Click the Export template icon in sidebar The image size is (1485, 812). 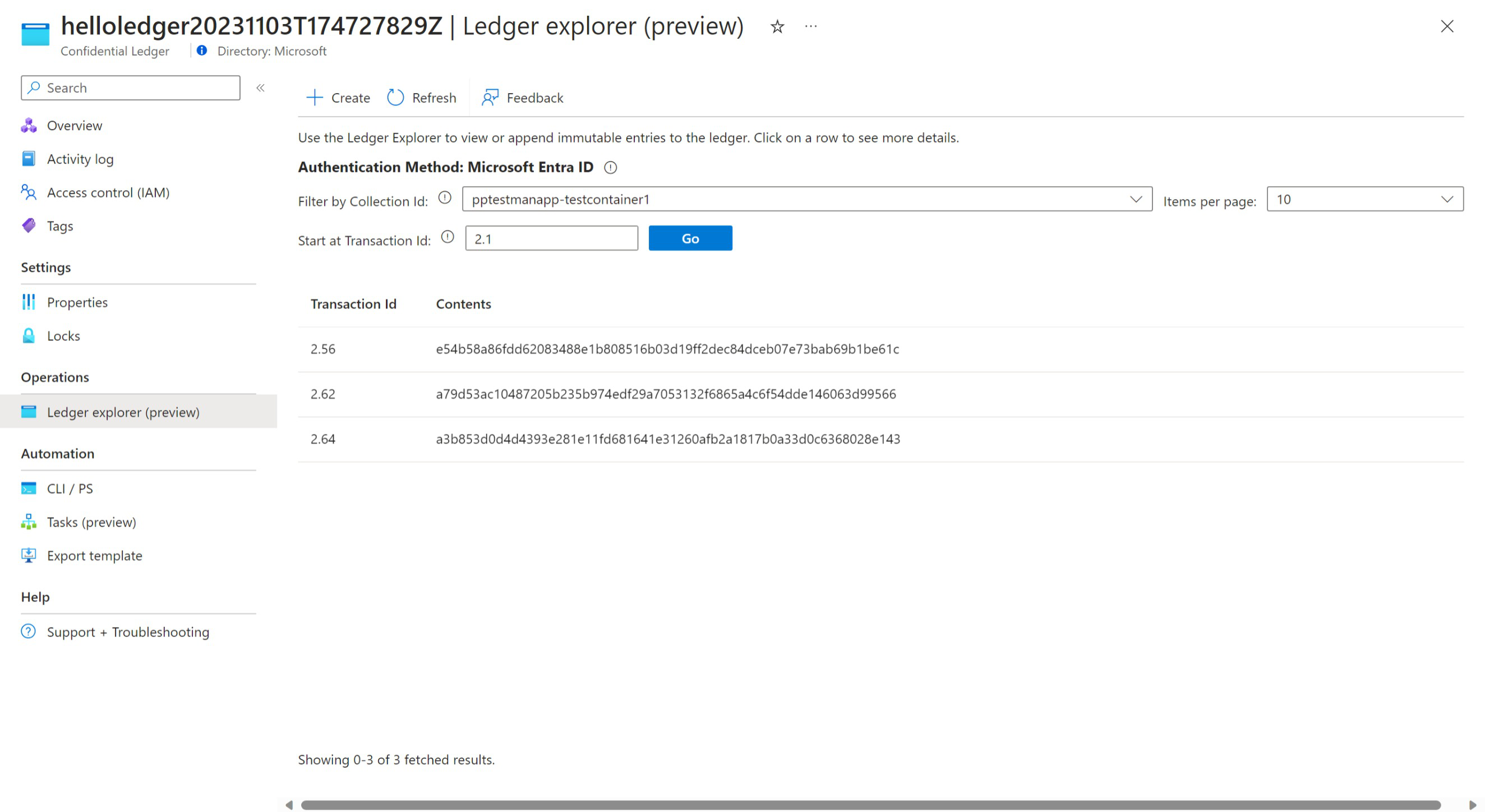[29, 555]
